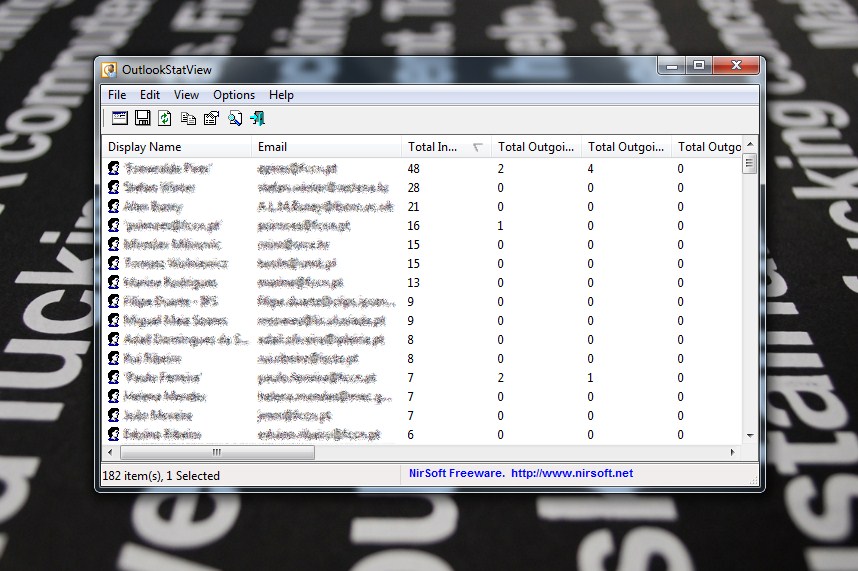Image resolution: width=858 pixels, height=571 pixels.
Task: Click contact icon in row with 48 incoming
Action: point(114,168)
